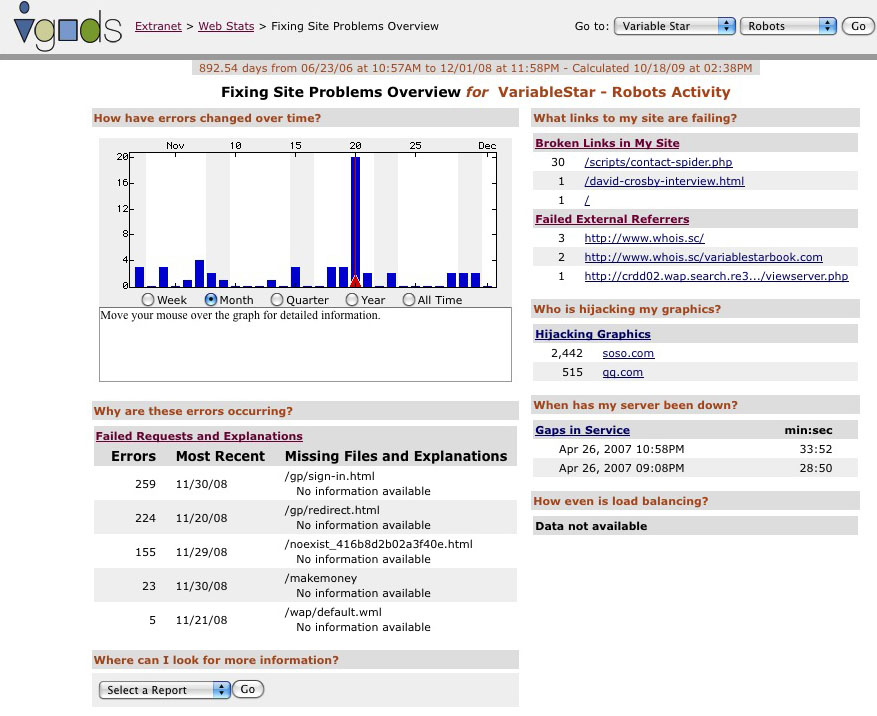
Task: Click the Data not available text
Action: [591, 526]
